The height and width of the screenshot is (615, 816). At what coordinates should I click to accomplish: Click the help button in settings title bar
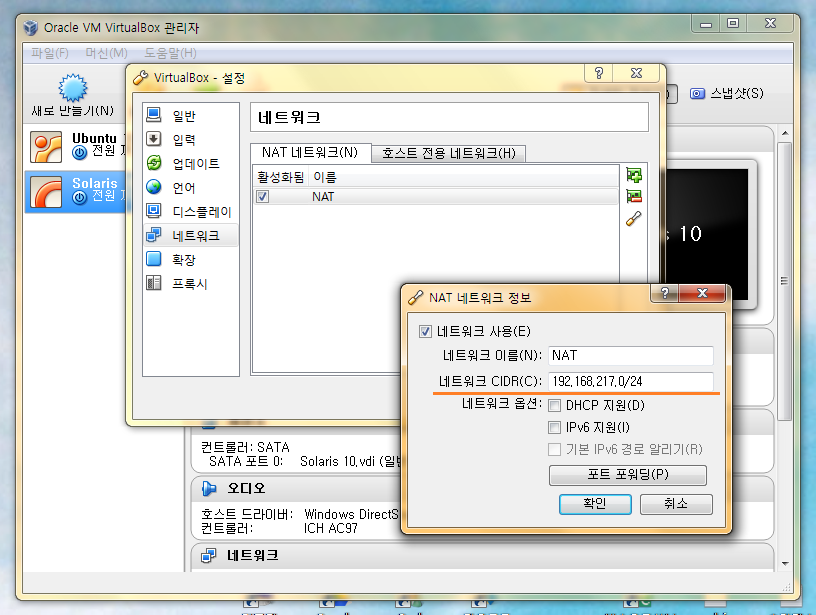[598, 73]
